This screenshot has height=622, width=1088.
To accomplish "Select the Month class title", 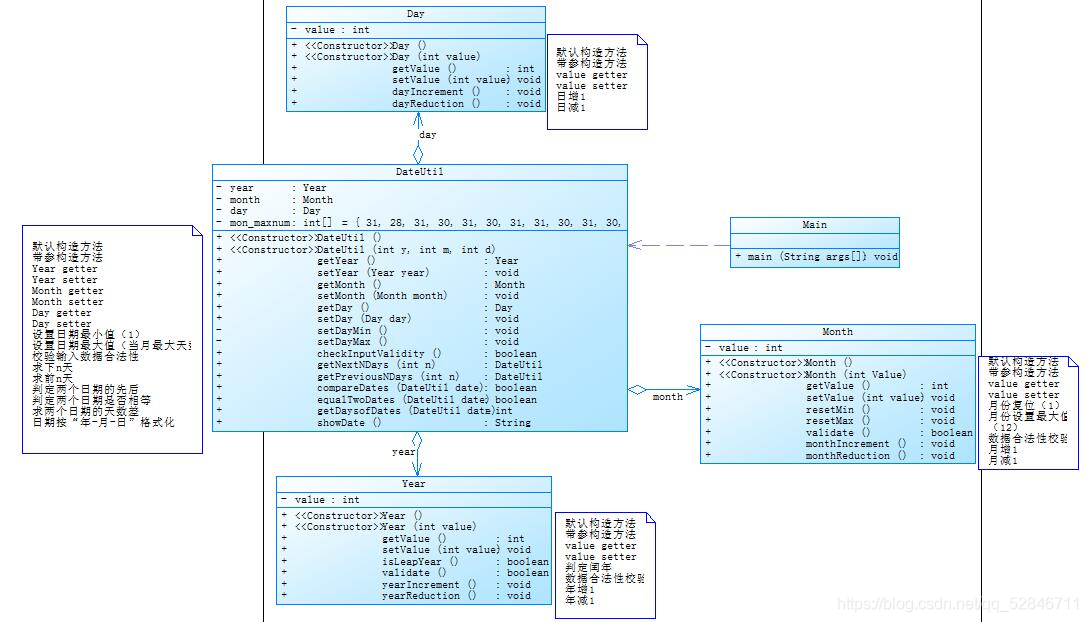I will [838, 332].
